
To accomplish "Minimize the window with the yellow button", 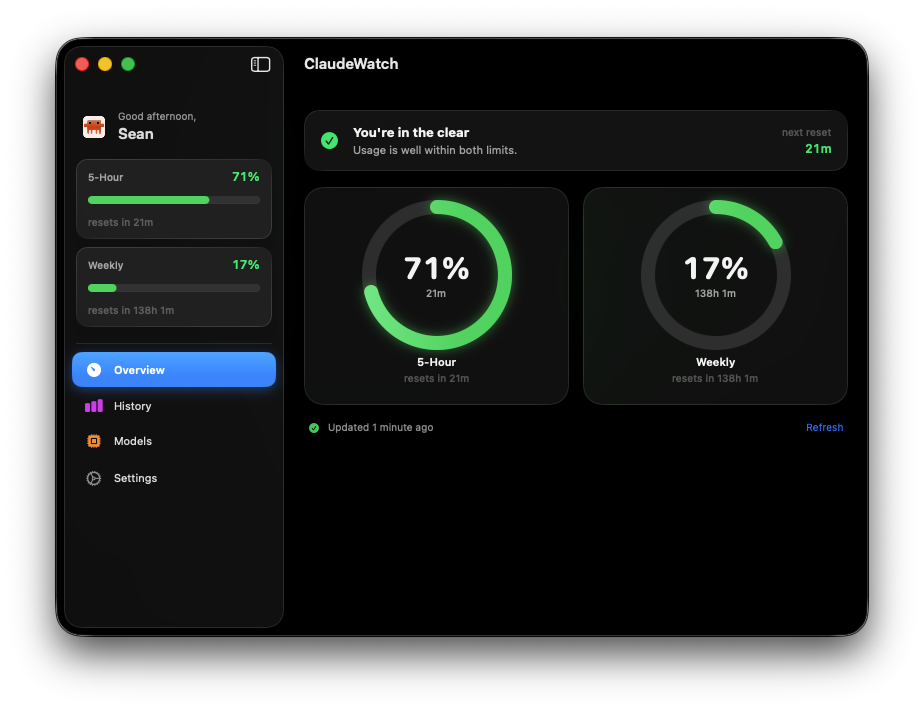I will tap(105, 64).
